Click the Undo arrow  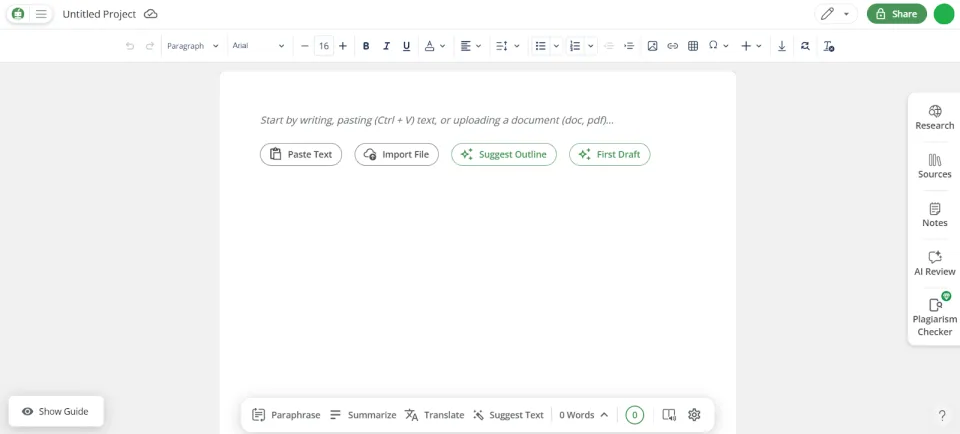click(130, 46)
